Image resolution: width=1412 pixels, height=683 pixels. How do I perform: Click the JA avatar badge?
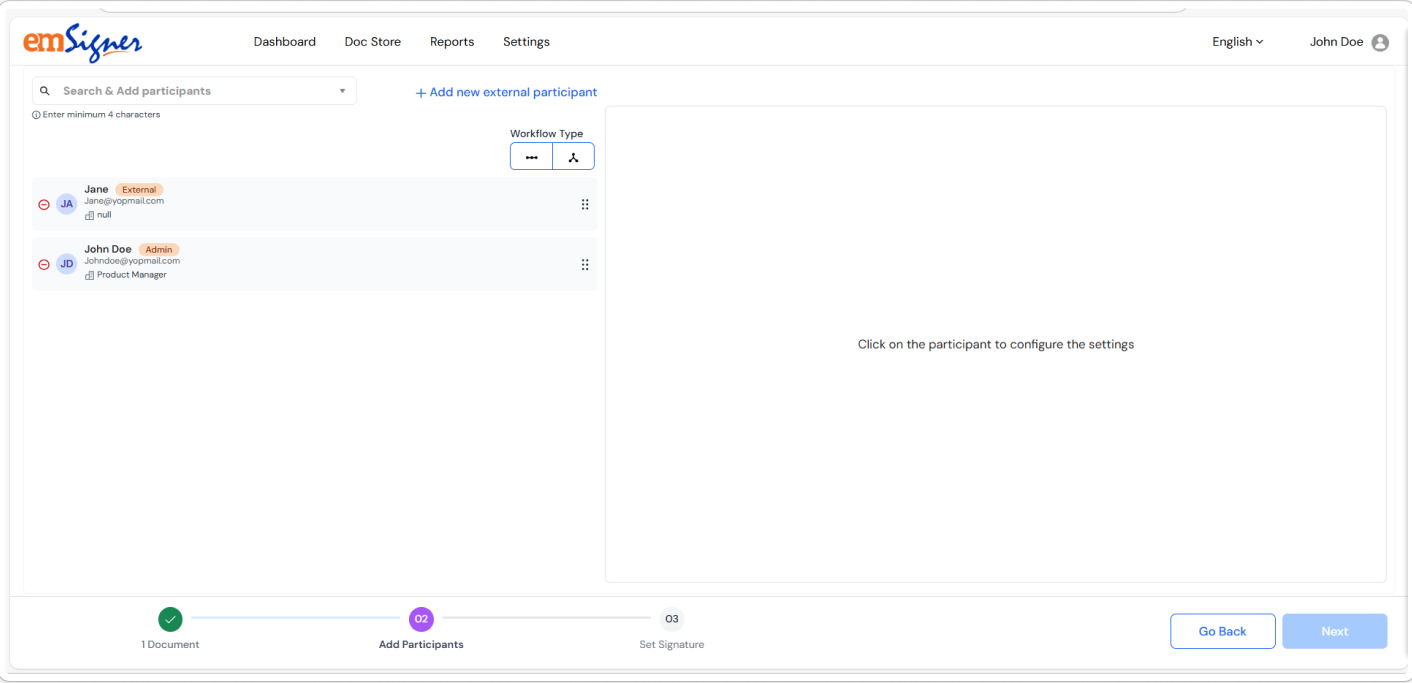point(66,205)
